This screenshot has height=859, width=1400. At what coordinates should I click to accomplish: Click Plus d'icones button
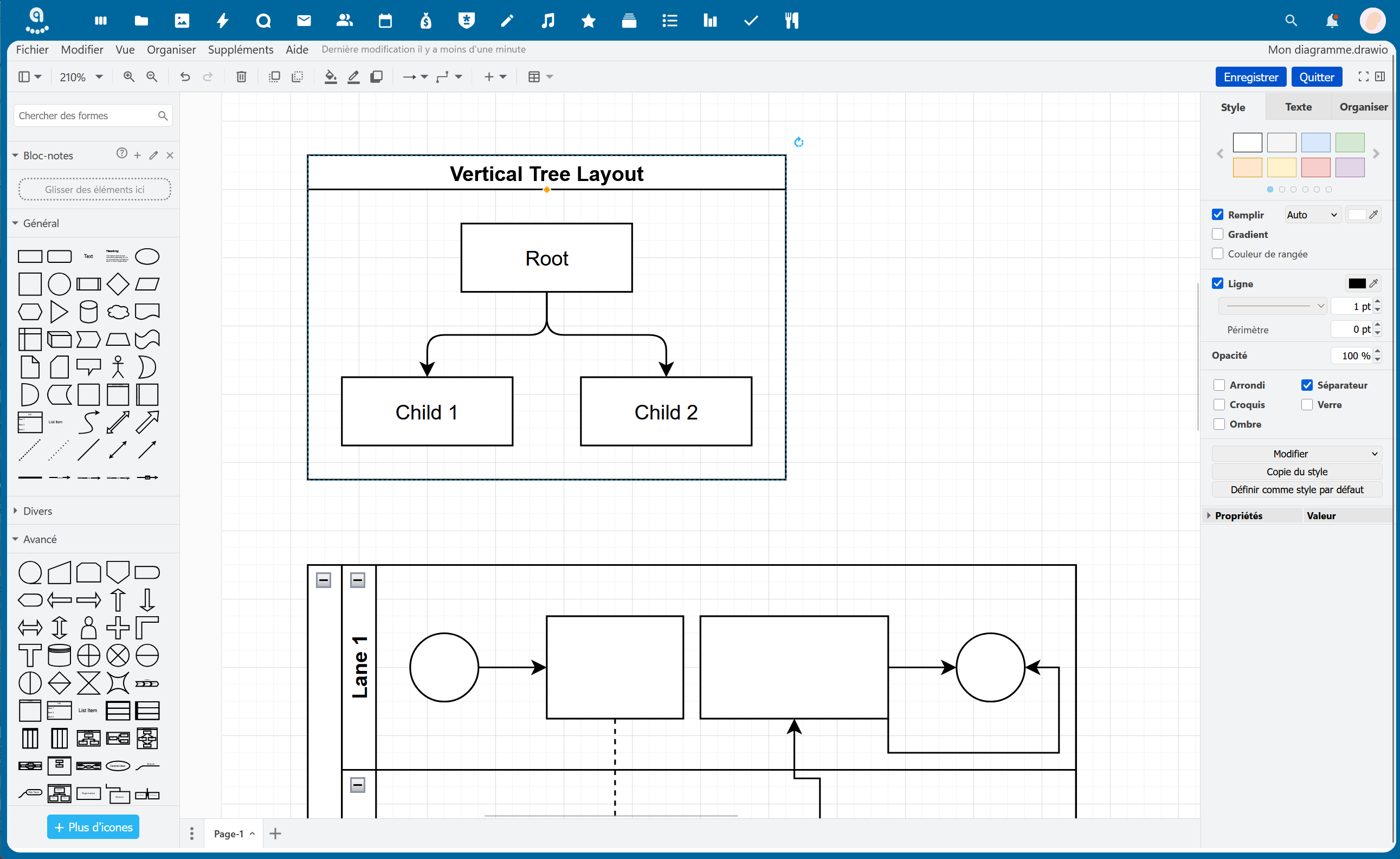pos(93,827)
